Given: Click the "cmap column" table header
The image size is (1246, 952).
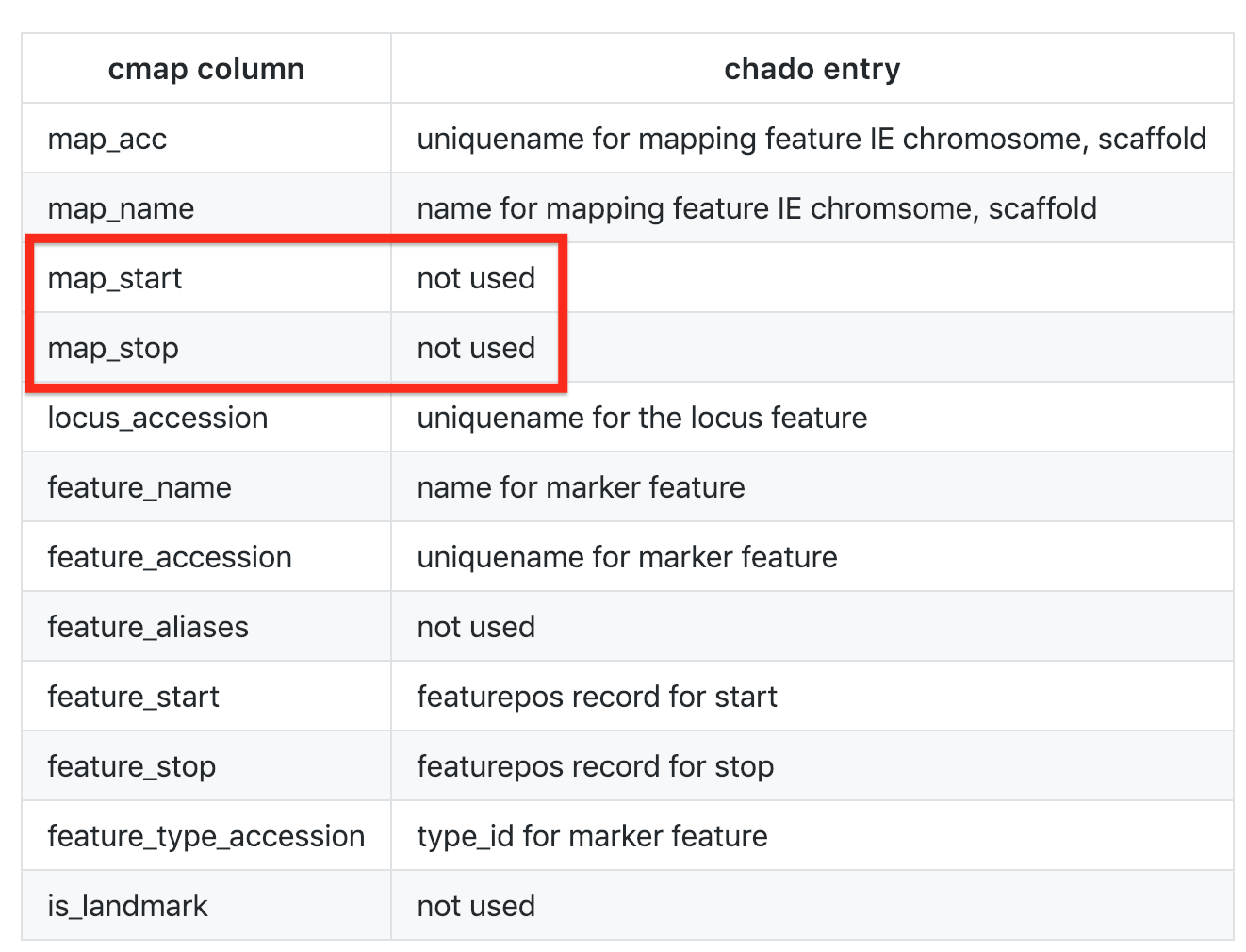Looking at the screenshot, I should pos(205,69).
